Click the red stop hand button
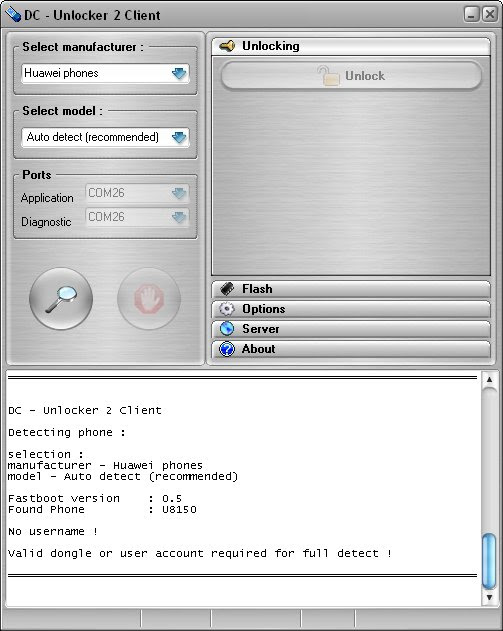Image resolution: width=503 pixels, height=631 pixels. [x=149, y=299]
